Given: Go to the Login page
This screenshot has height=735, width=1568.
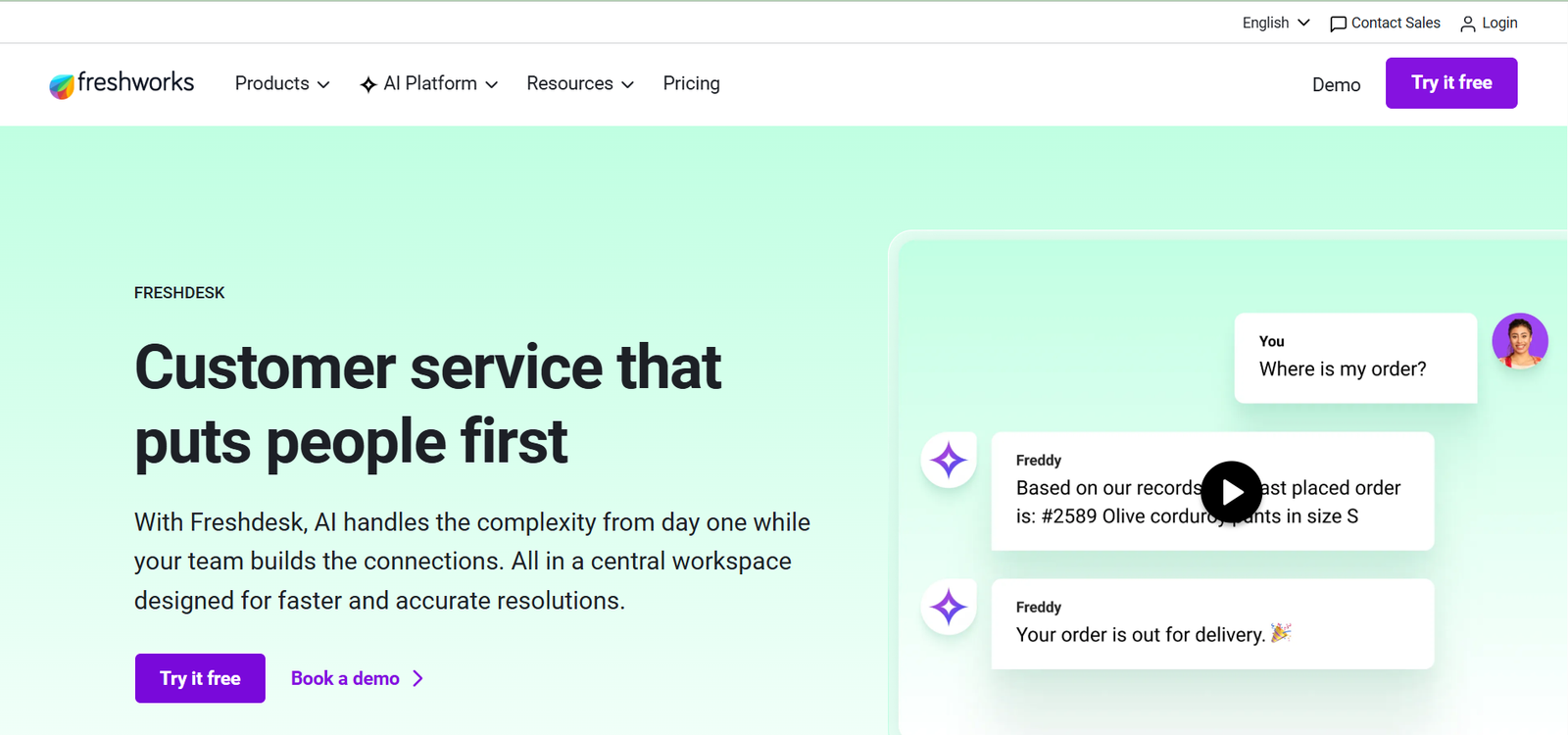Looking at the screenshot, I should tap(1499, 23).
